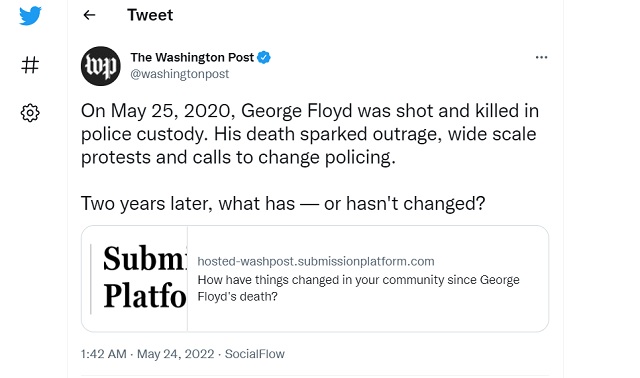
Task: Open the SocialFlow source link
Action: coord(255,354)
